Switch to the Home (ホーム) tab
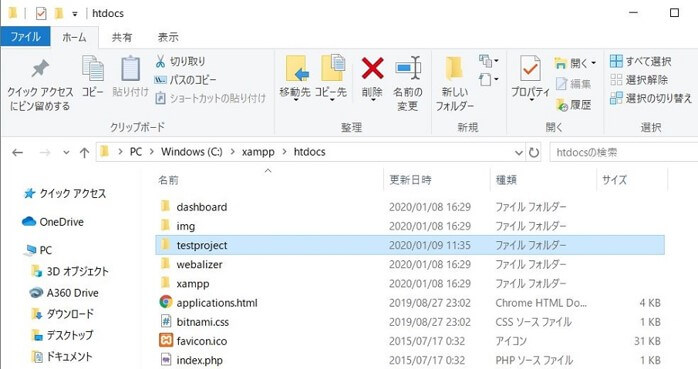 click(74, 37)
